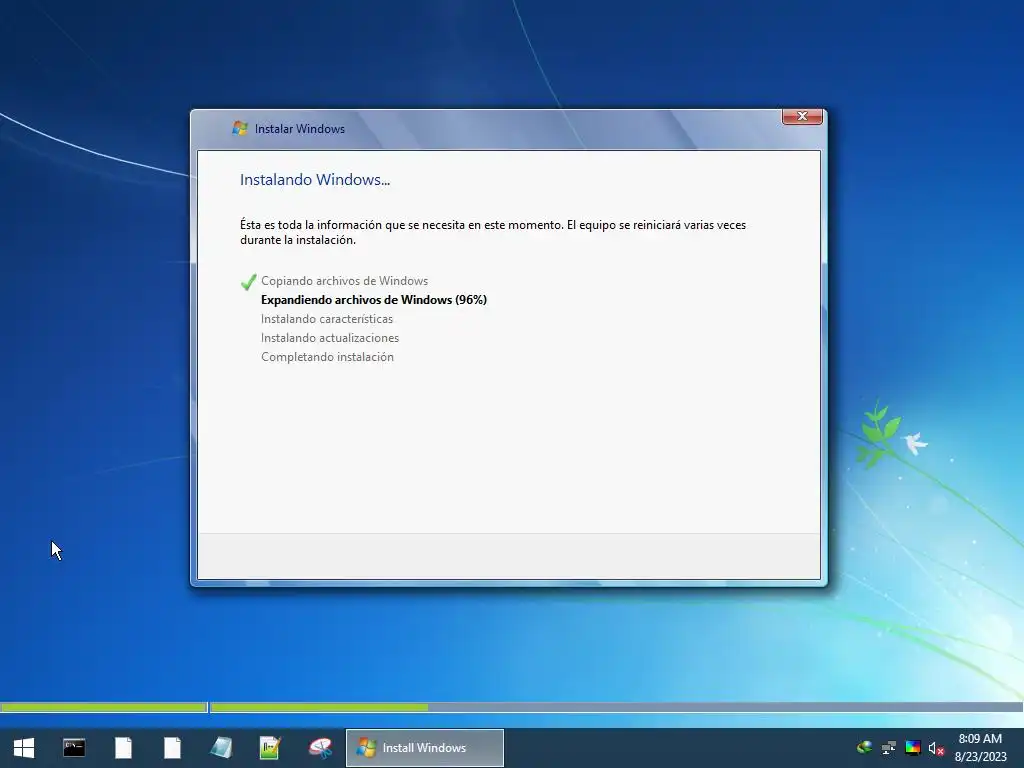Open the Windows Start button

pyautogui.click(x=24, y=748)
